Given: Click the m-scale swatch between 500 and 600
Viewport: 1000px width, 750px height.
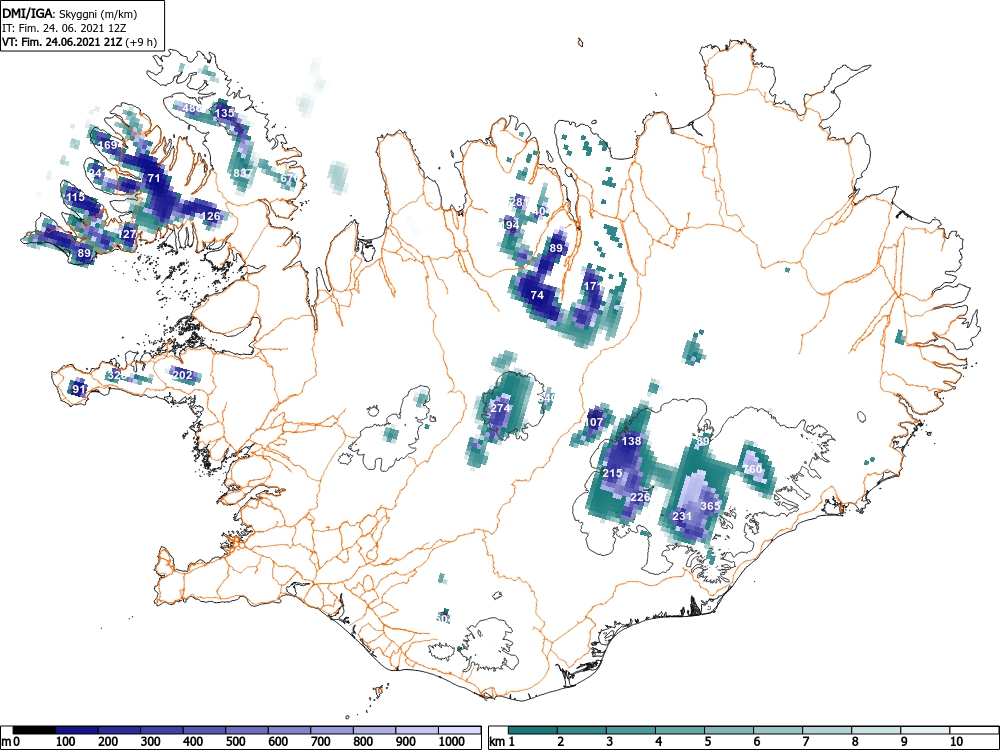Looking at the screenshot, I should pos(247,730).
